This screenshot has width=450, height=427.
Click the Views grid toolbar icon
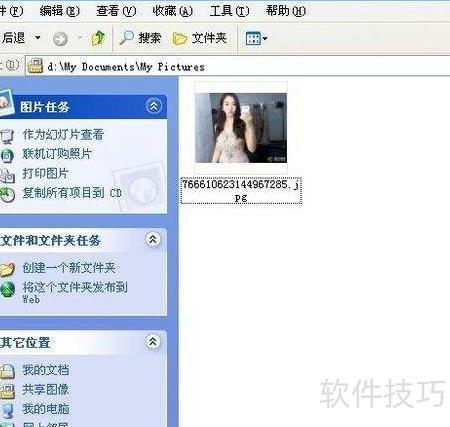253,38
